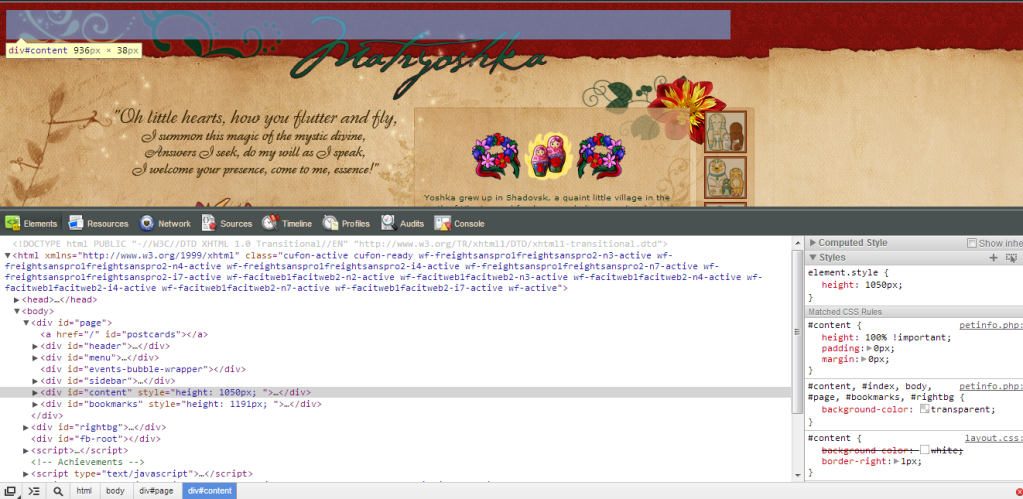Viewport: 1023px width, 499px height.
Task: Select the body breadcrumb item
Action: click(x=115, y=491)
